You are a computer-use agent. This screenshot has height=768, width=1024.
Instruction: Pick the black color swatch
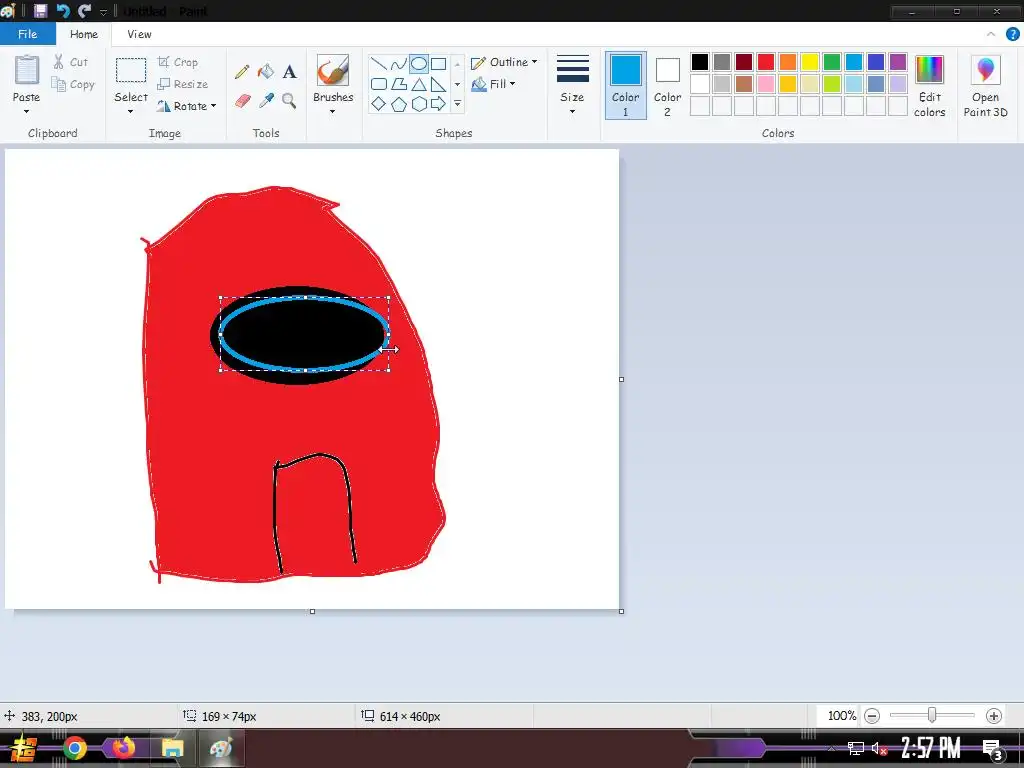pyautogui.click(x=699, y=62)
